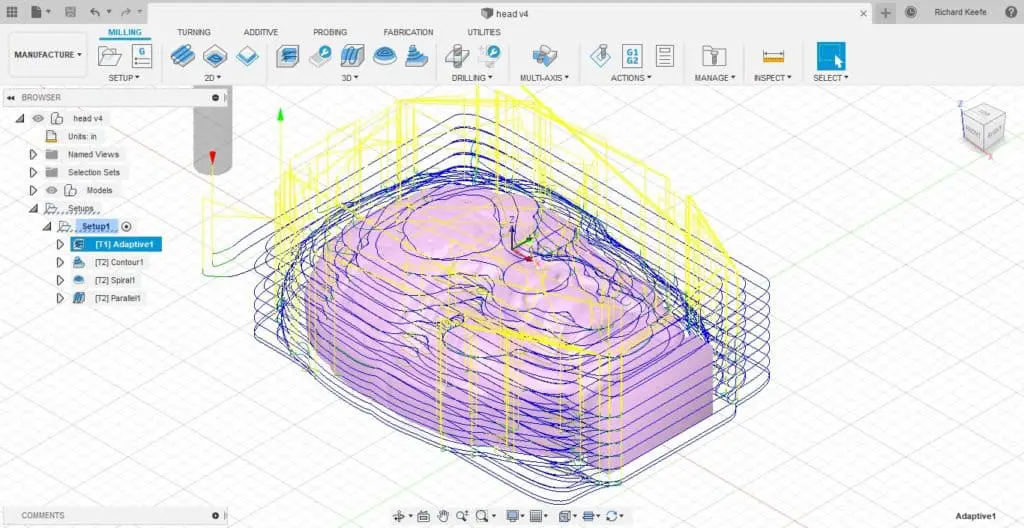Undo the last action
Screen dimensions: 1024x528
tap(95, 12)
